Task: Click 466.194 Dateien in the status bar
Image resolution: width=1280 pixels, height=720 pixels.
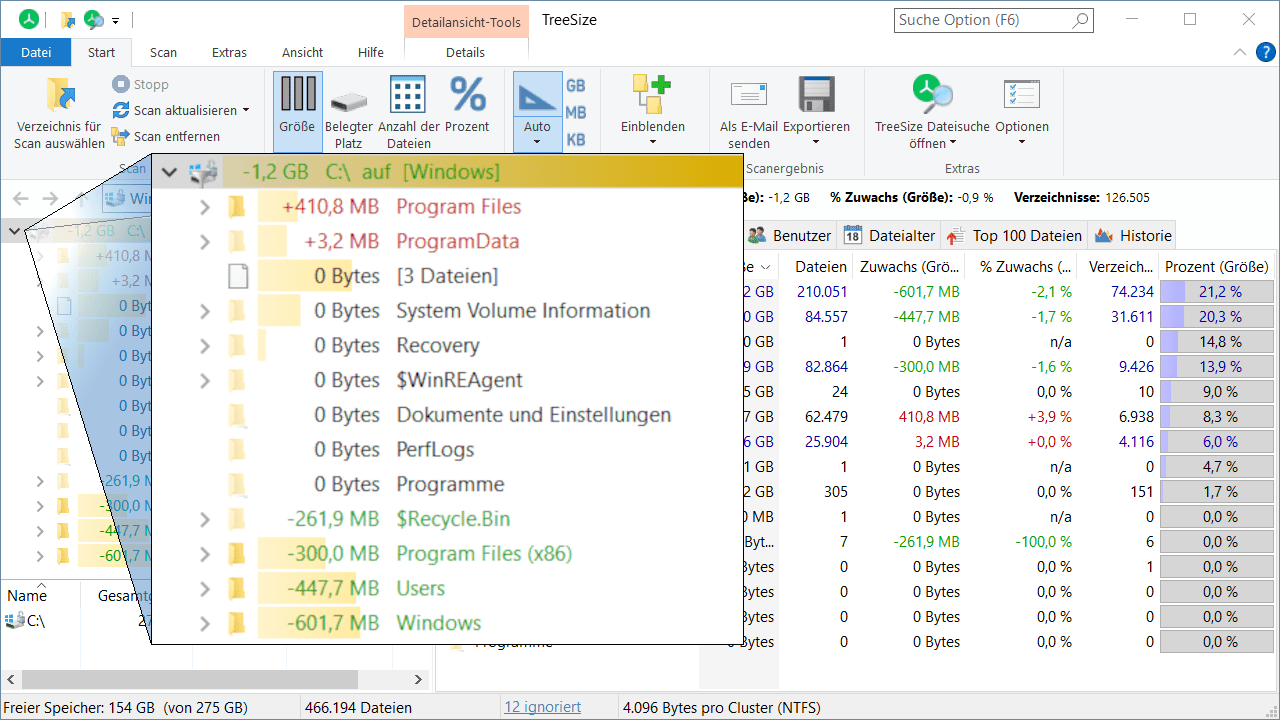Action: [358, 707]
